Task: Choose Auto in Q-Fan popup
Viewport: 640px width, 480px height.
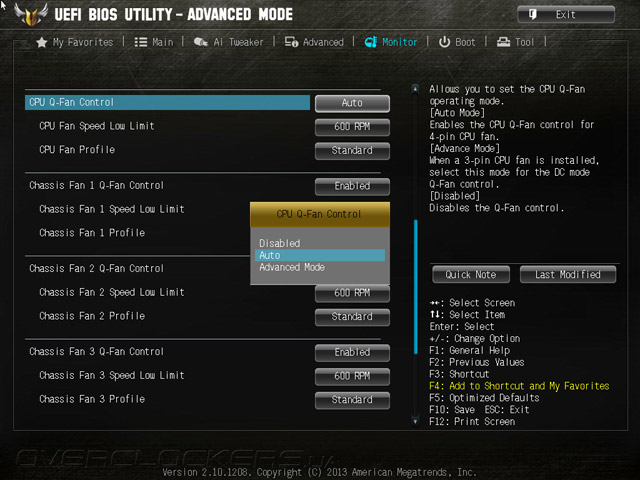Action: pyautogui.click(x=320, y=256)
